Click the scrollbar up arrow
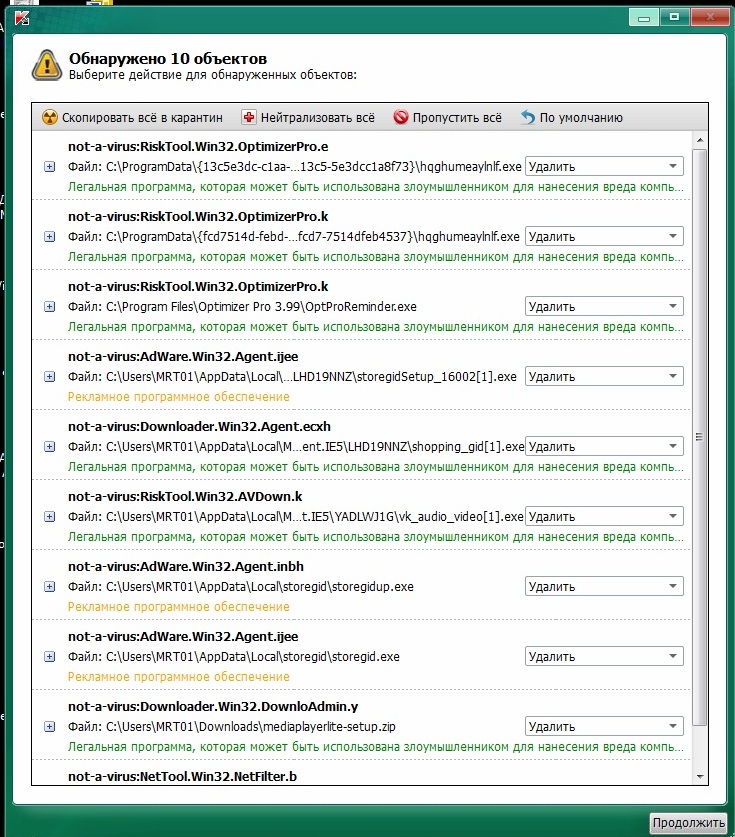 700,140
